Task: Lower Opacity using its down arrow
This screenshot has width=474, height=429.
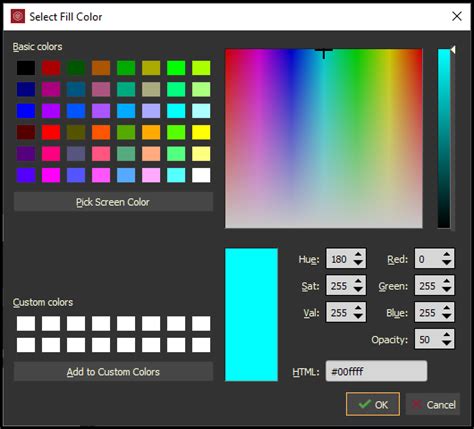Action: (x=447, y=343)
